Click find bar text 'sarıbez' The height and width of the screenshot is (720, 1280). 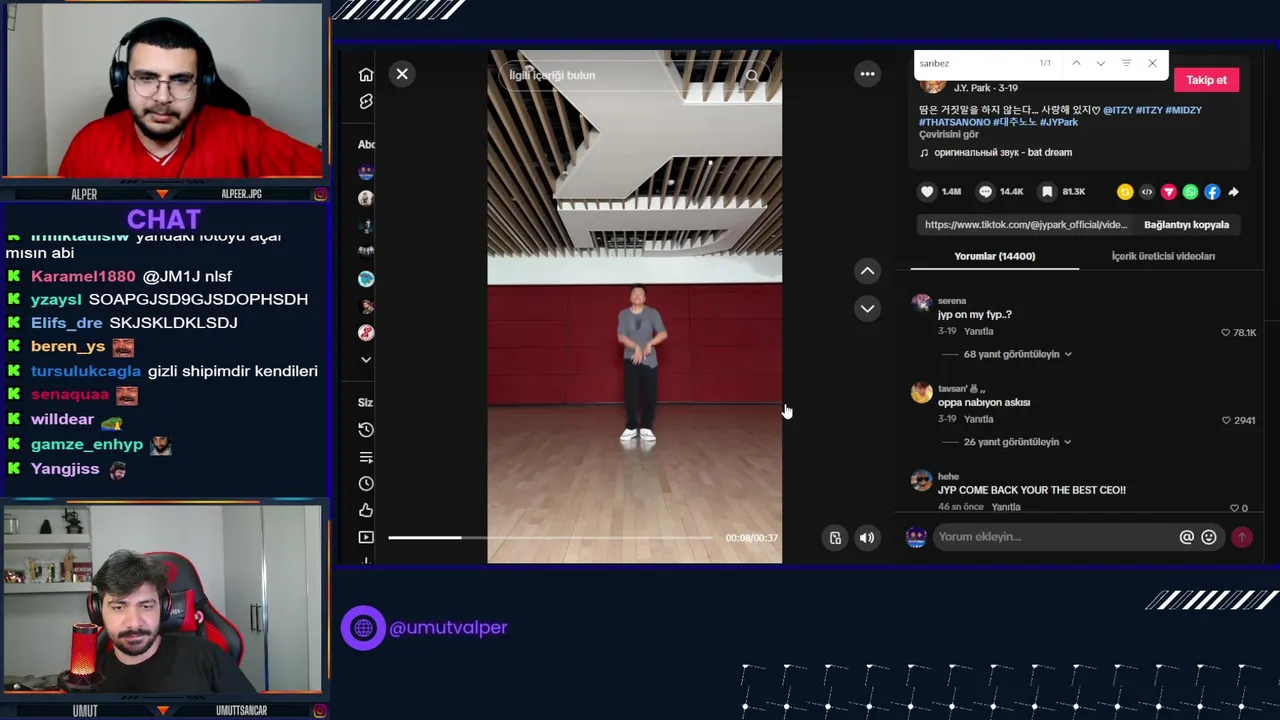(x=934, y=63)
